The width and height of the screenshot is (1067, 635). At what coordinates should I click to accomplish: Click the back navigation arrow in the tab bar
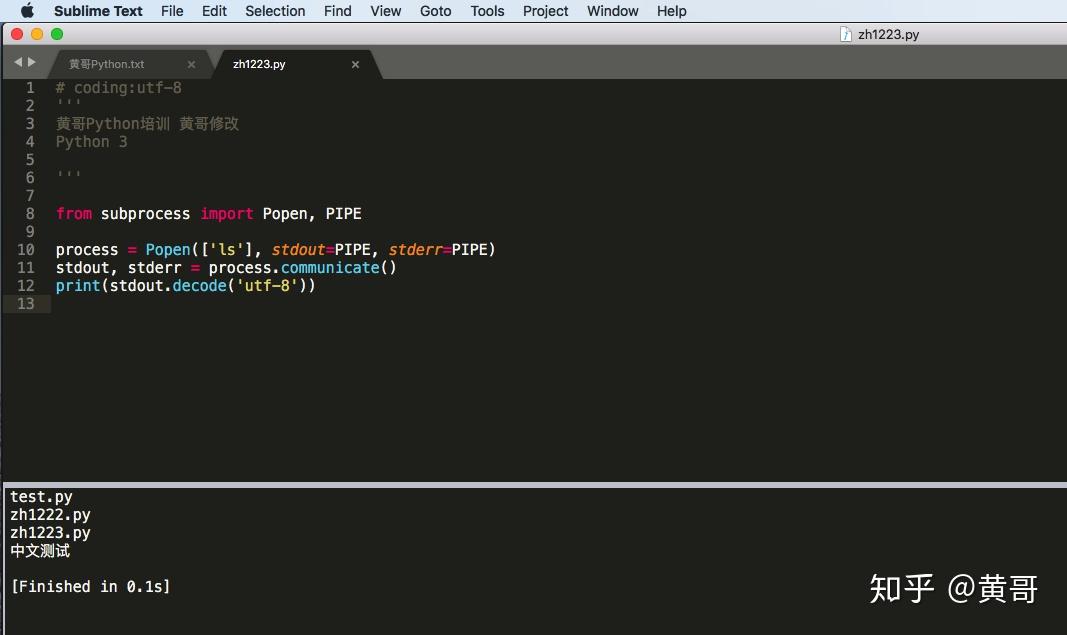pyautogui.click(x=16, y=61)
